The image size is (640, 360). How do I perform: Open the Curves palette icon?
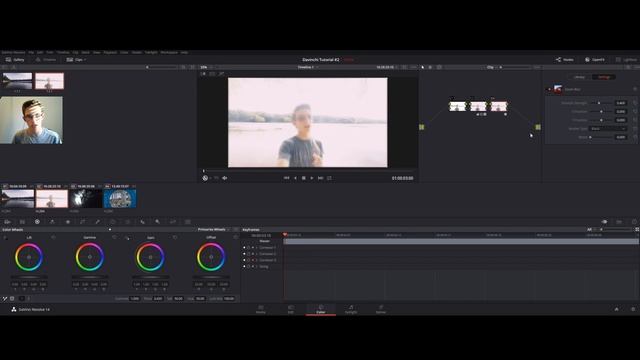[82, 222]
